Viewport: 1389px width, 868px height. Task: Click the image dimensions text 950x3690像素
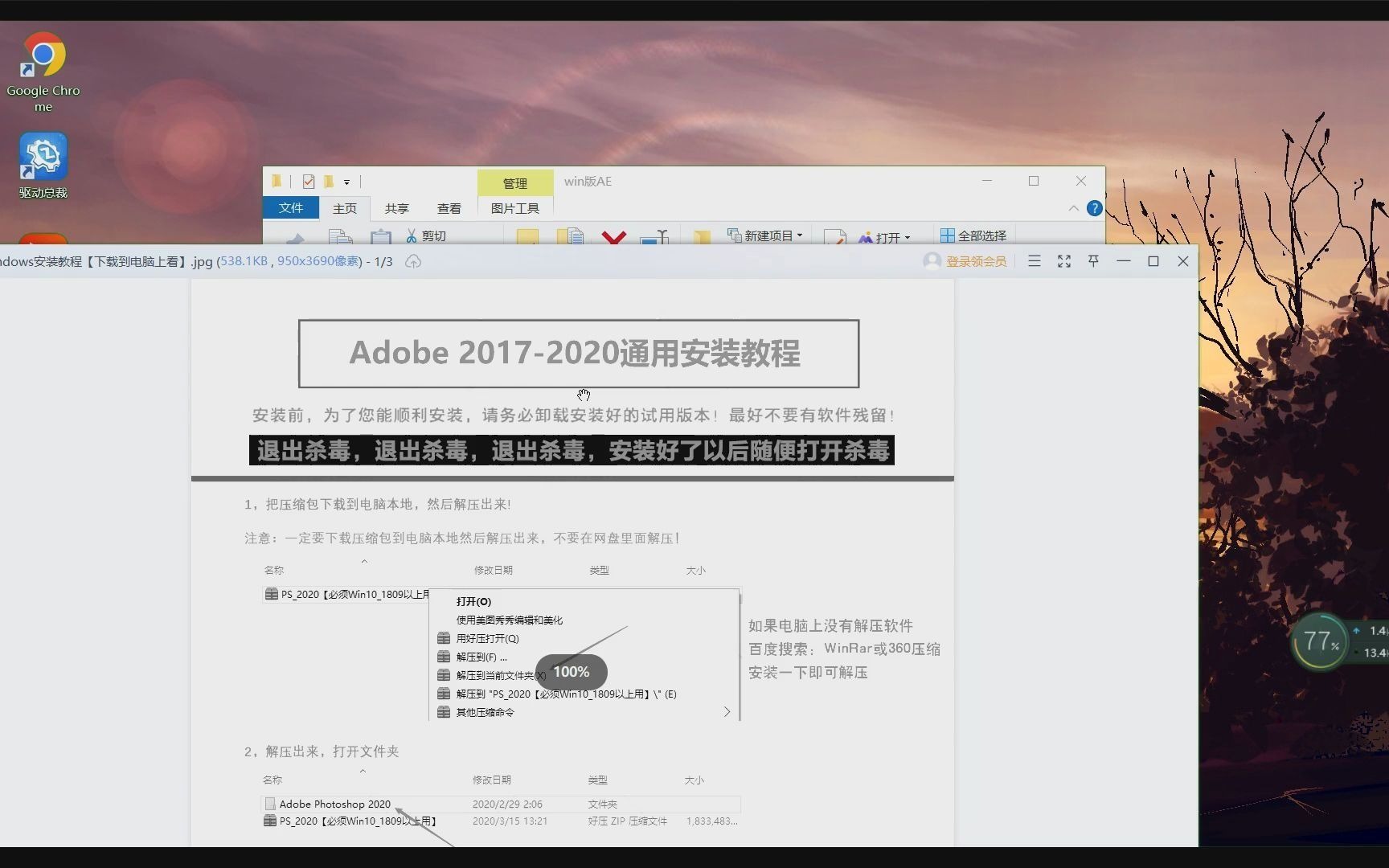pos(318,261)
